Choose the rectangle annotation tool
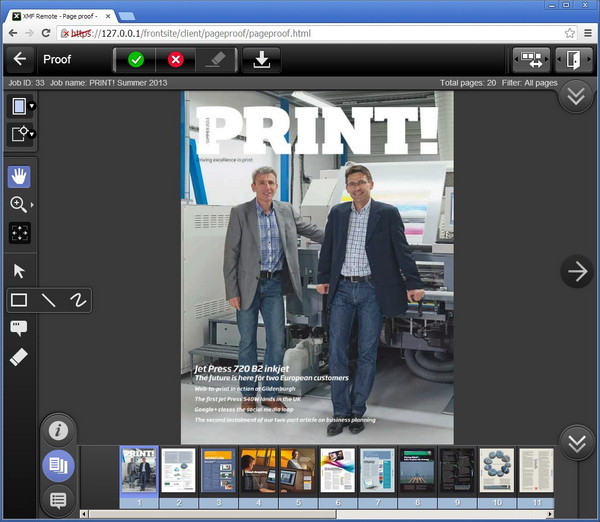 point(19,300)
